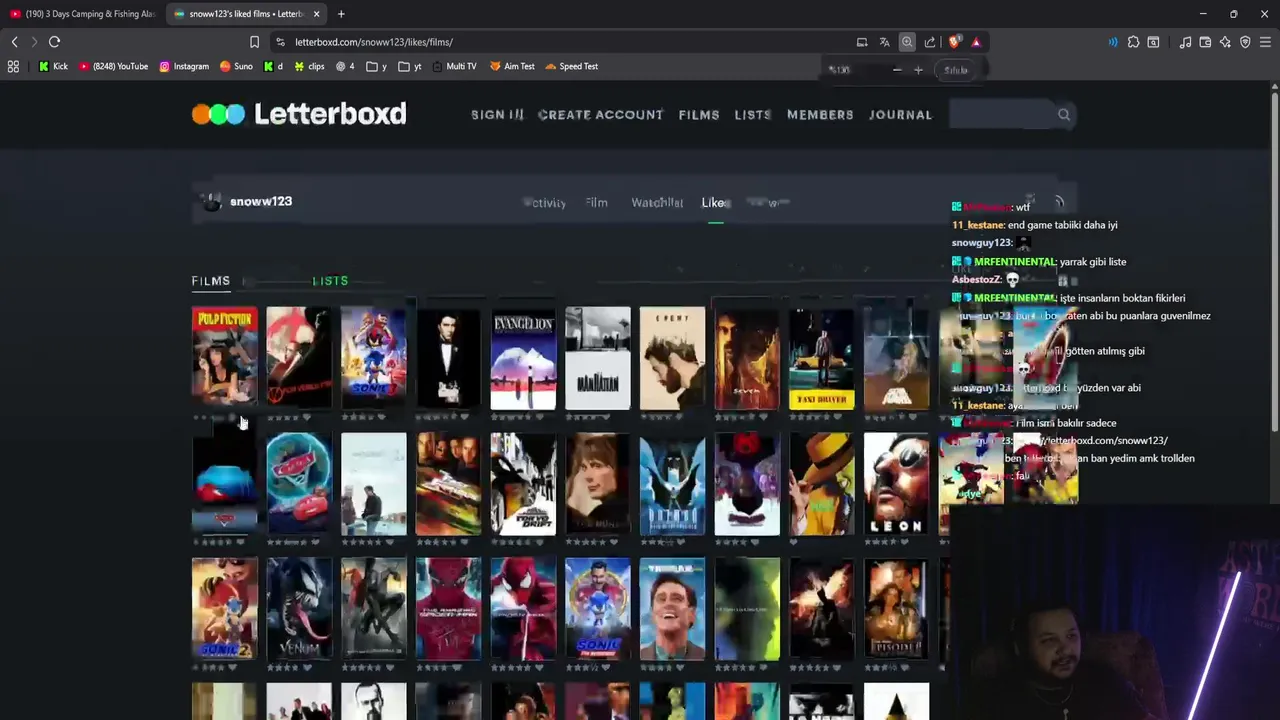Screen dimensions: 1280x720
Task: Open the Aim Test bookmark
Action: coord(512,66)
